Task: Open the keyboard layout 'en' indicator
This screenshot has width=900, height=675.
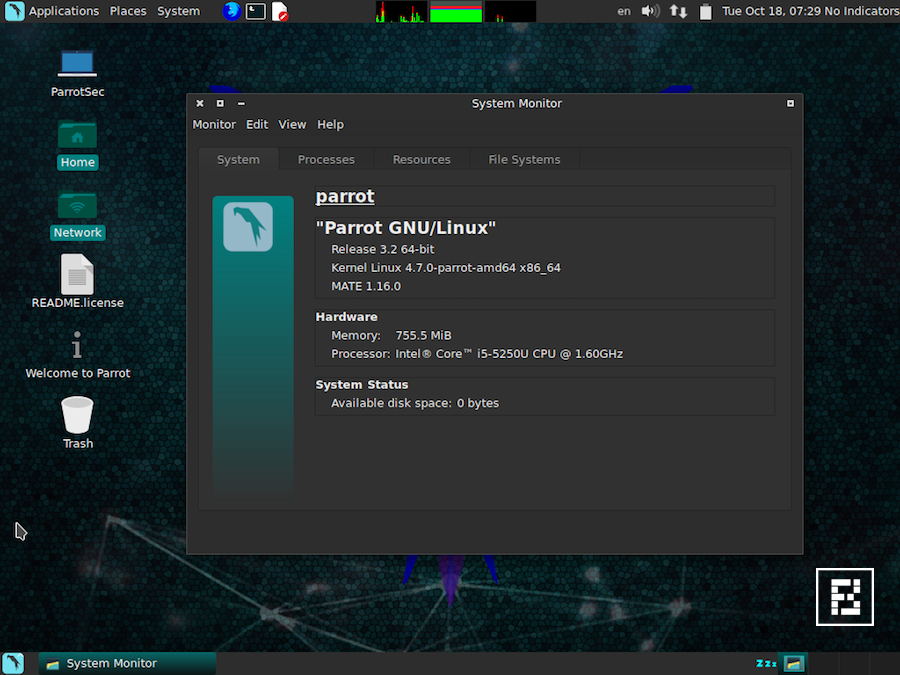Action: 624,11
